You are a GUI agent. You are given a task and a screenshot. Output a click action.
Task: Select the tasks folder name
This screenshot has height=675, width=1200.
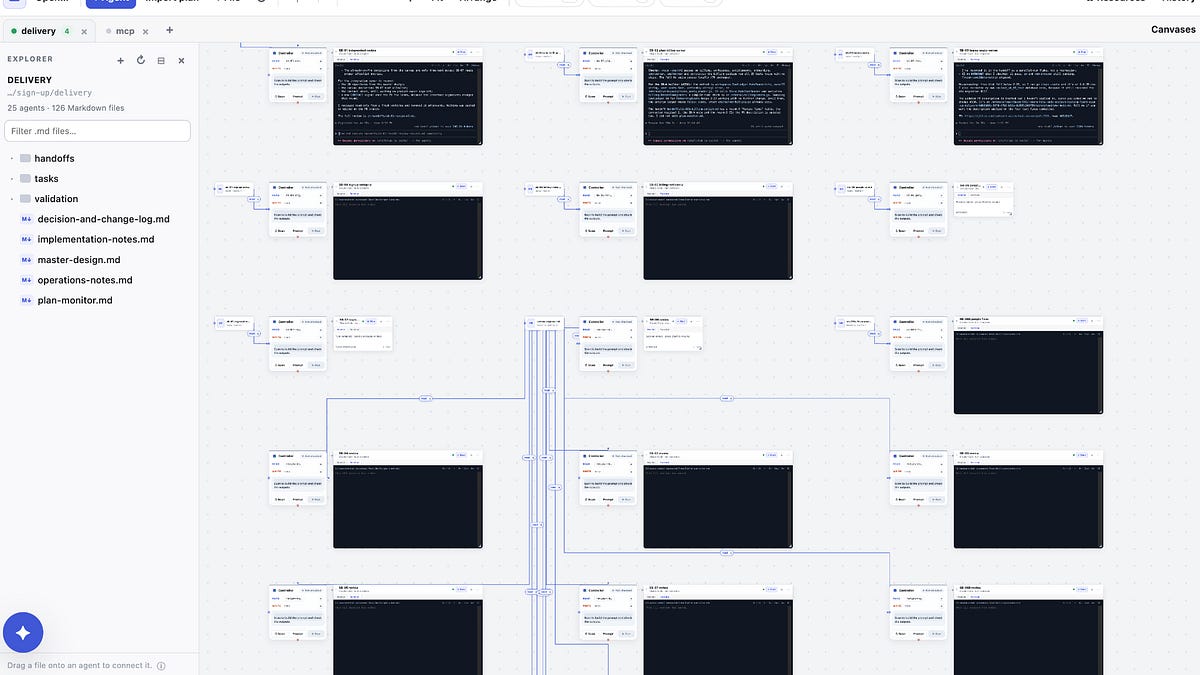pyautogui.click(x=46, y=178)
